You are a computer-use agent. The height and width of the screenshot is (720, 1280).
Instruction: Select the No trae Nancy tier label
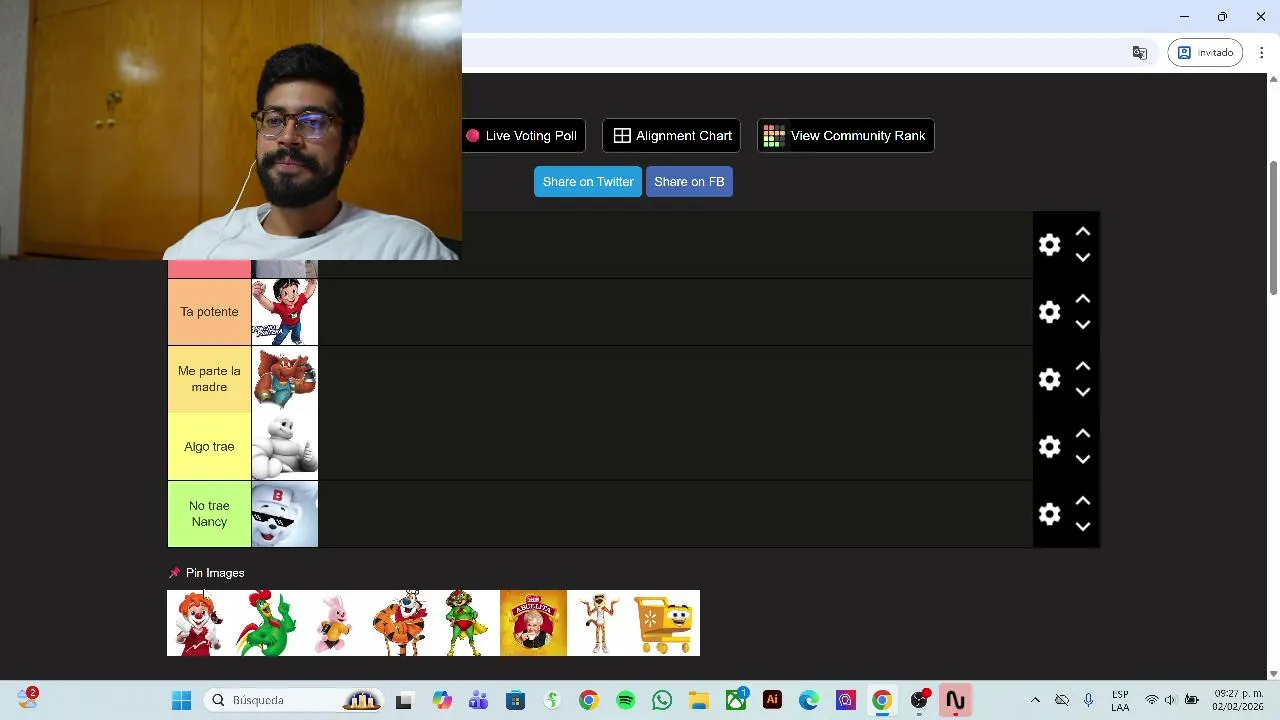tap(209, 514)
